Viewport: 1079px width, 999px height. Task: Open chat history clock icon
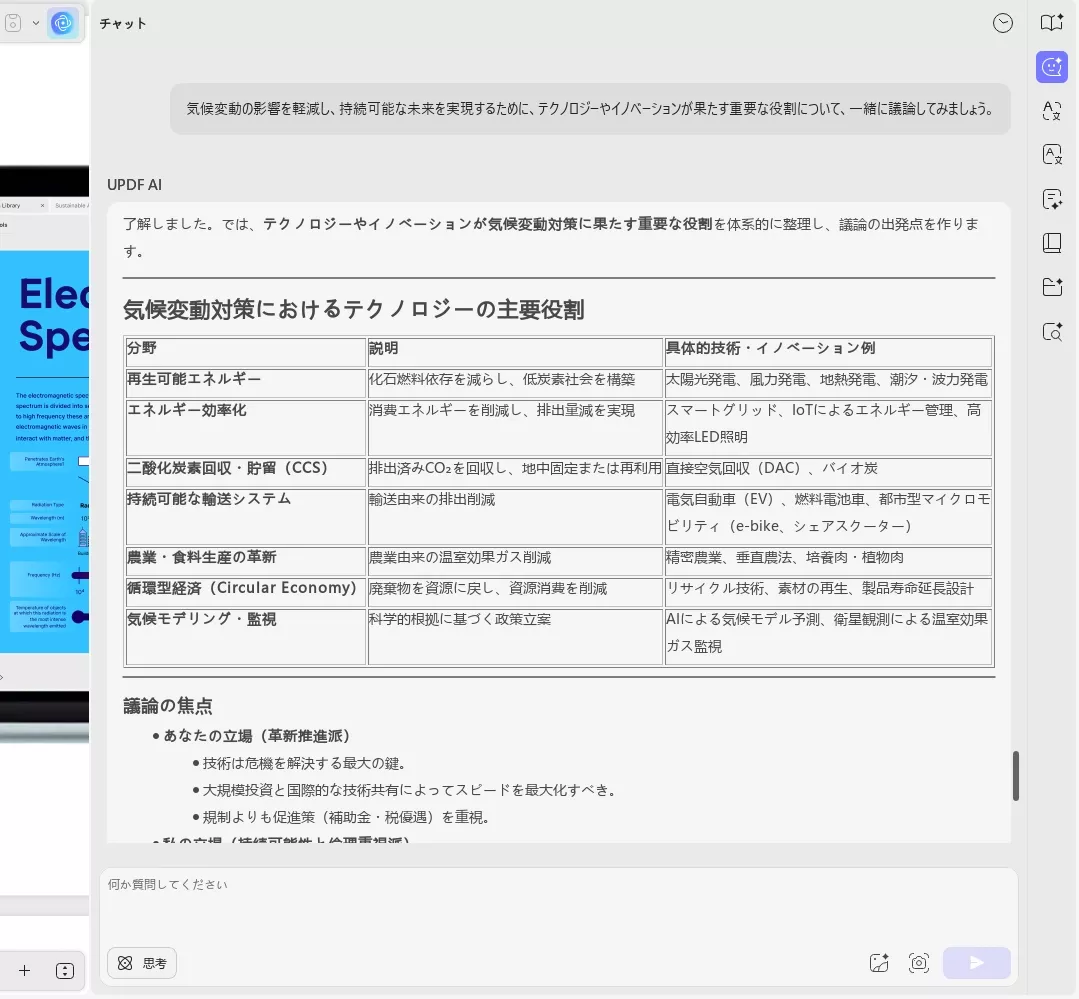pos(1003,23)
